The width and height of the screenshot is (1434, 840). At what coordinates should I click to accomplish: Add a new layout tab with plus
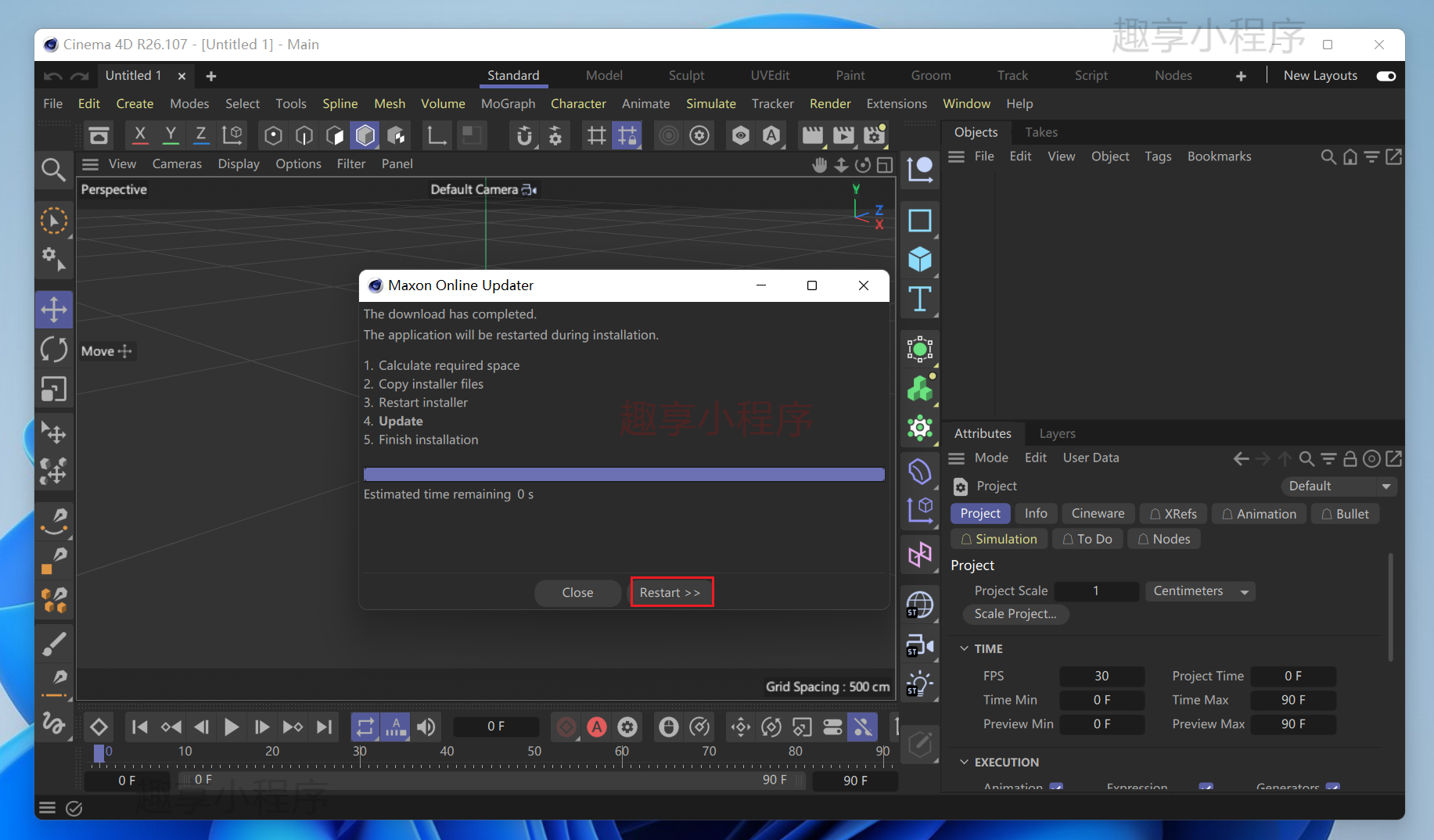(x=1241, y=76)
